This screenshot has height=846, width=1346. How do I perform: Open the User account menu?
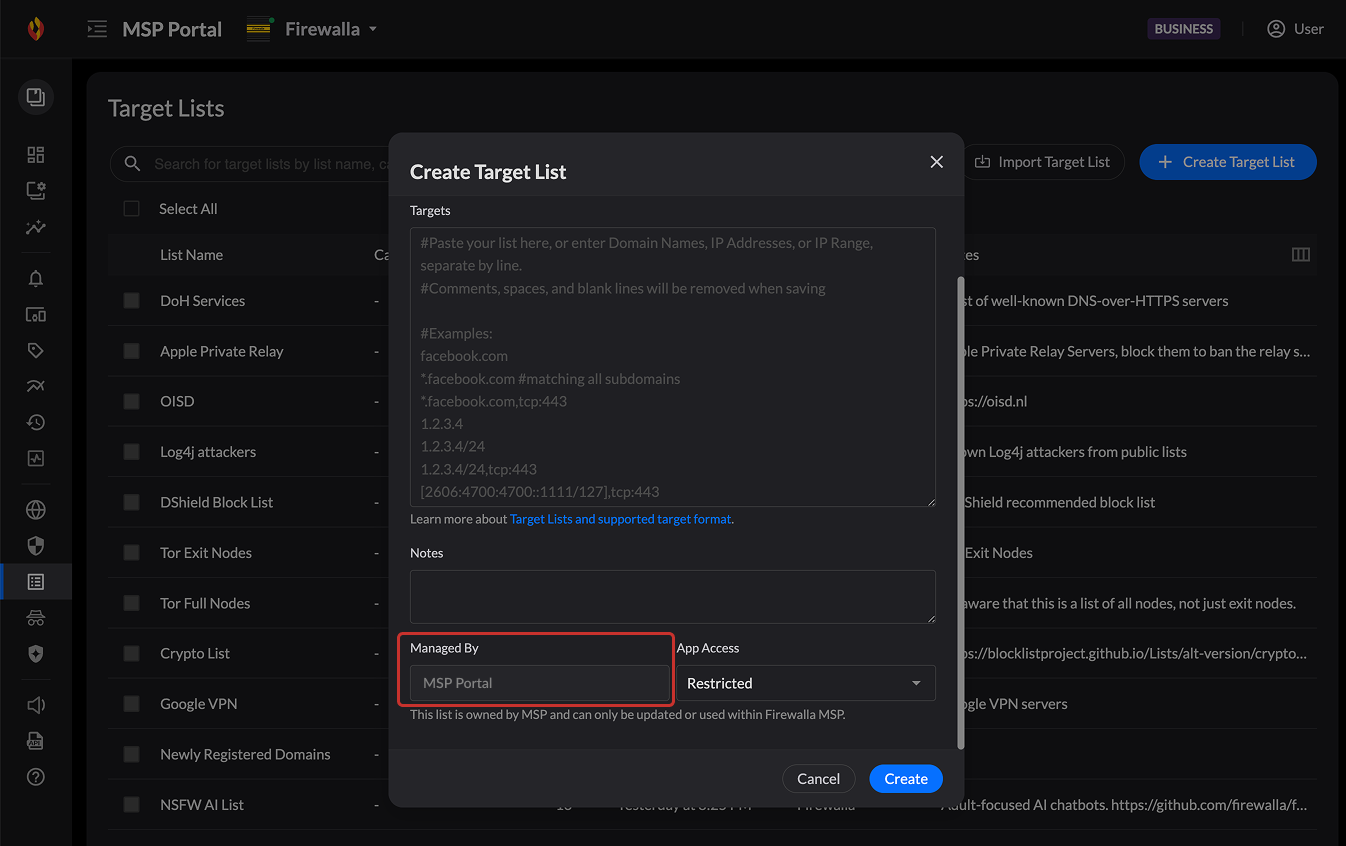click(x=1295, y=29)
